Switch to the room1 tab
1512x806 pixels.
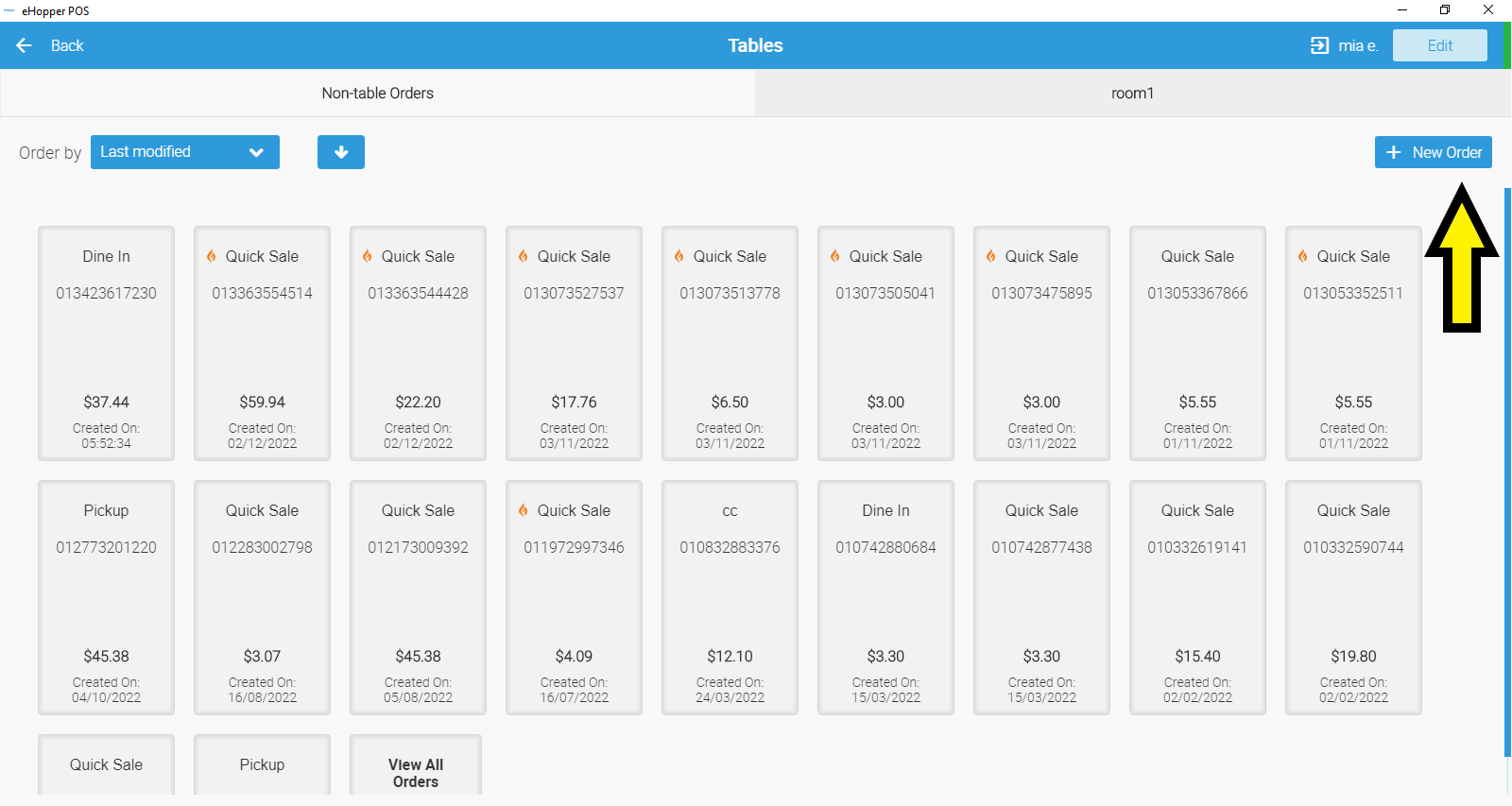(1132, 93)
